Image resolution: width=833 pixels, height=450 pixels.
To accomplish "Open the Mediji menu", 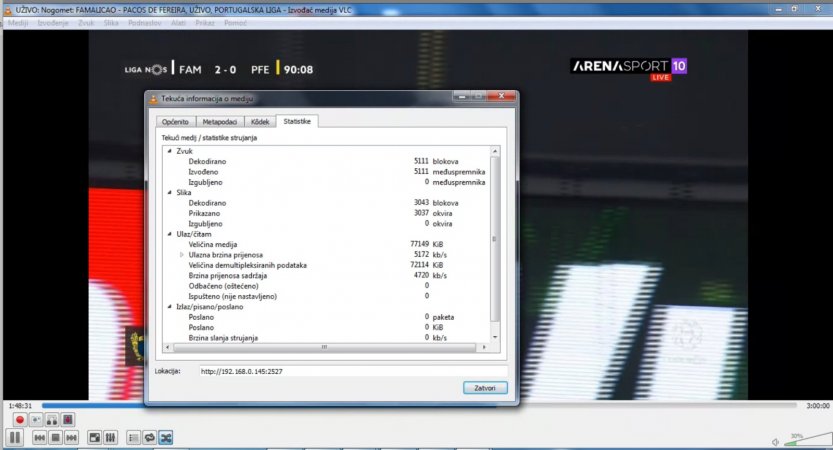I will click(x=18, y=23).
